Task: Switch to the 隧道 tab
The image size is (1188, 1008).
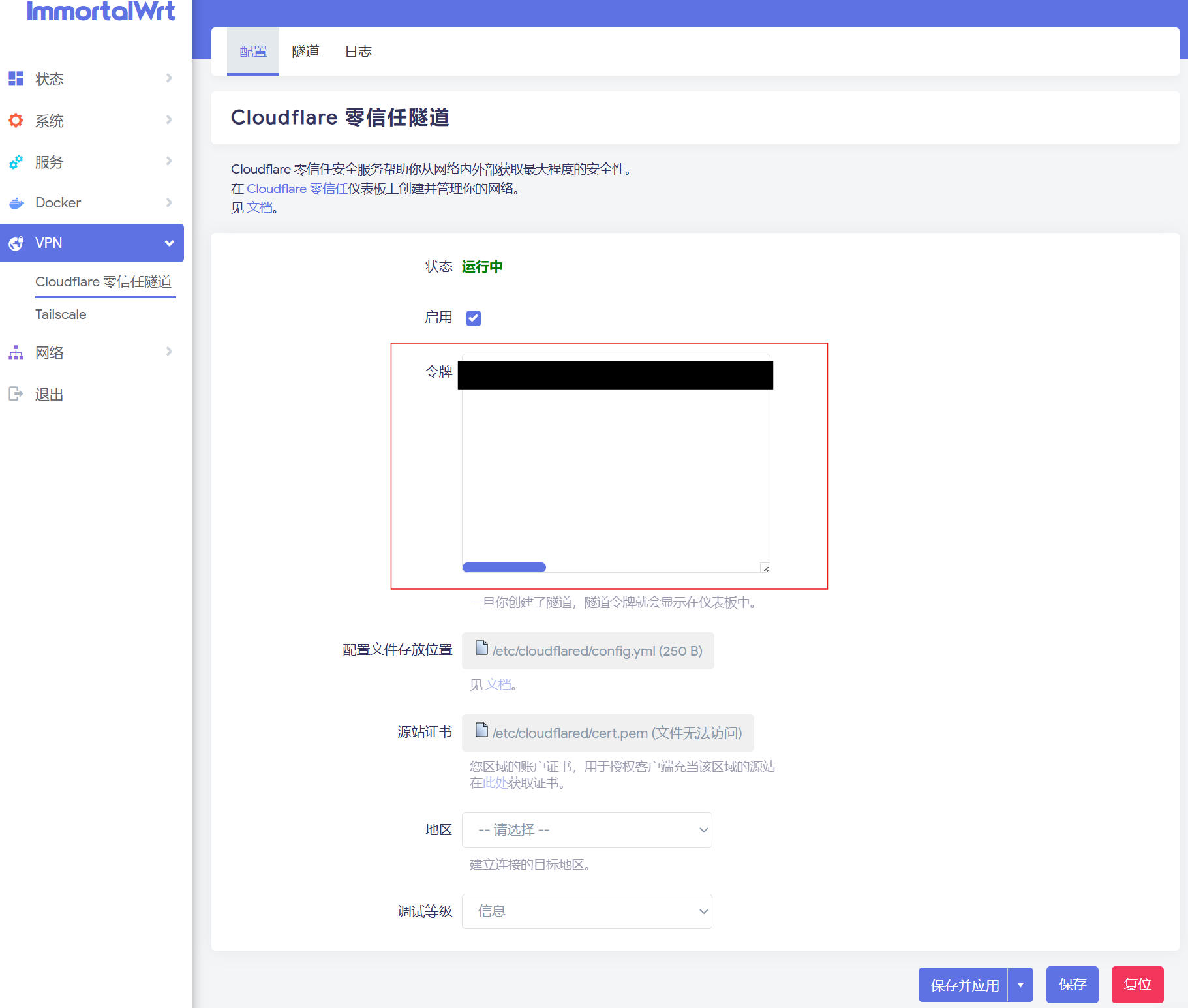Action: [305, 52]
